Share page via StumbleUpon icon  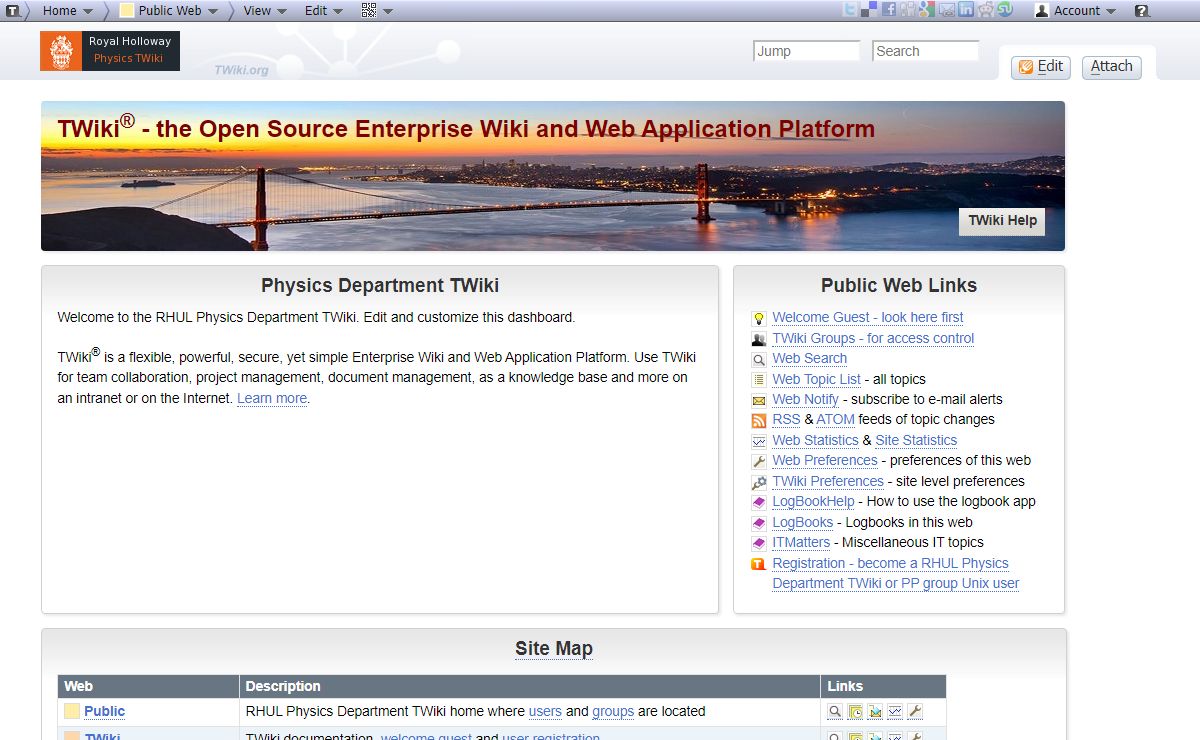1005,10
